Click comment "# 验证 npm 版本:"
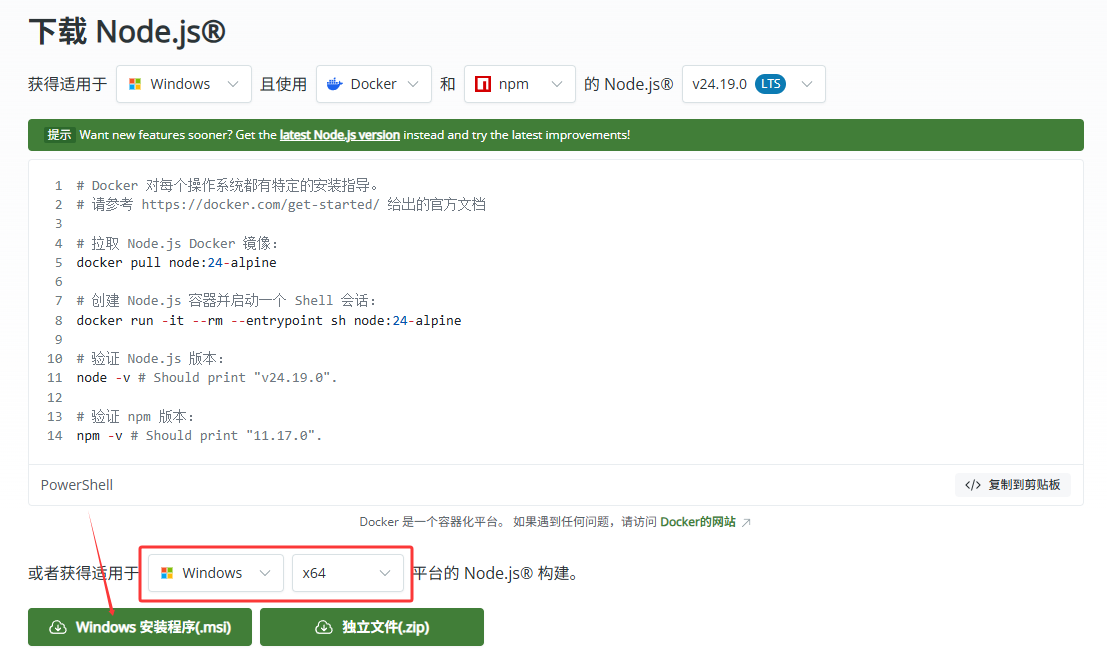 [135, 417]
